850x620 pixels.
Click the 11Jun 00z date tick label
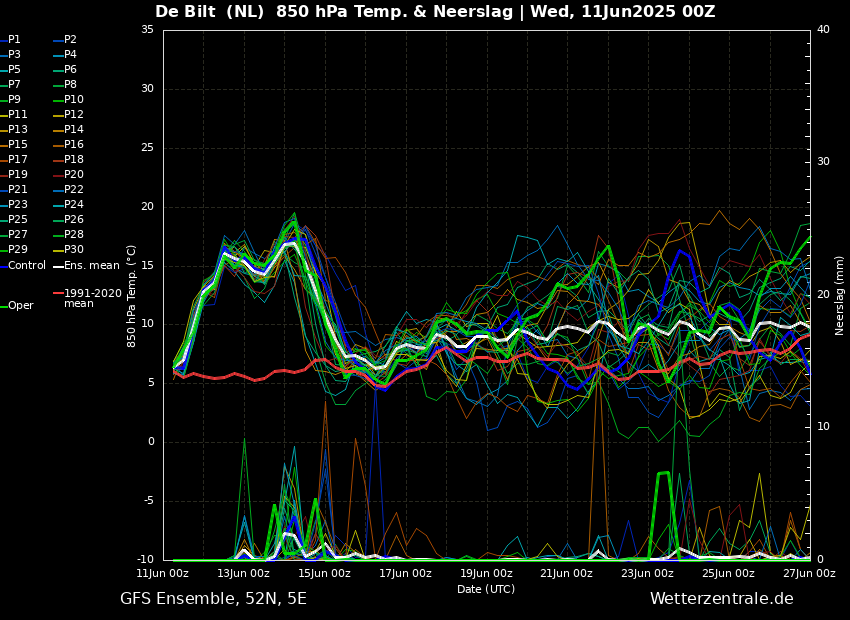163,574
